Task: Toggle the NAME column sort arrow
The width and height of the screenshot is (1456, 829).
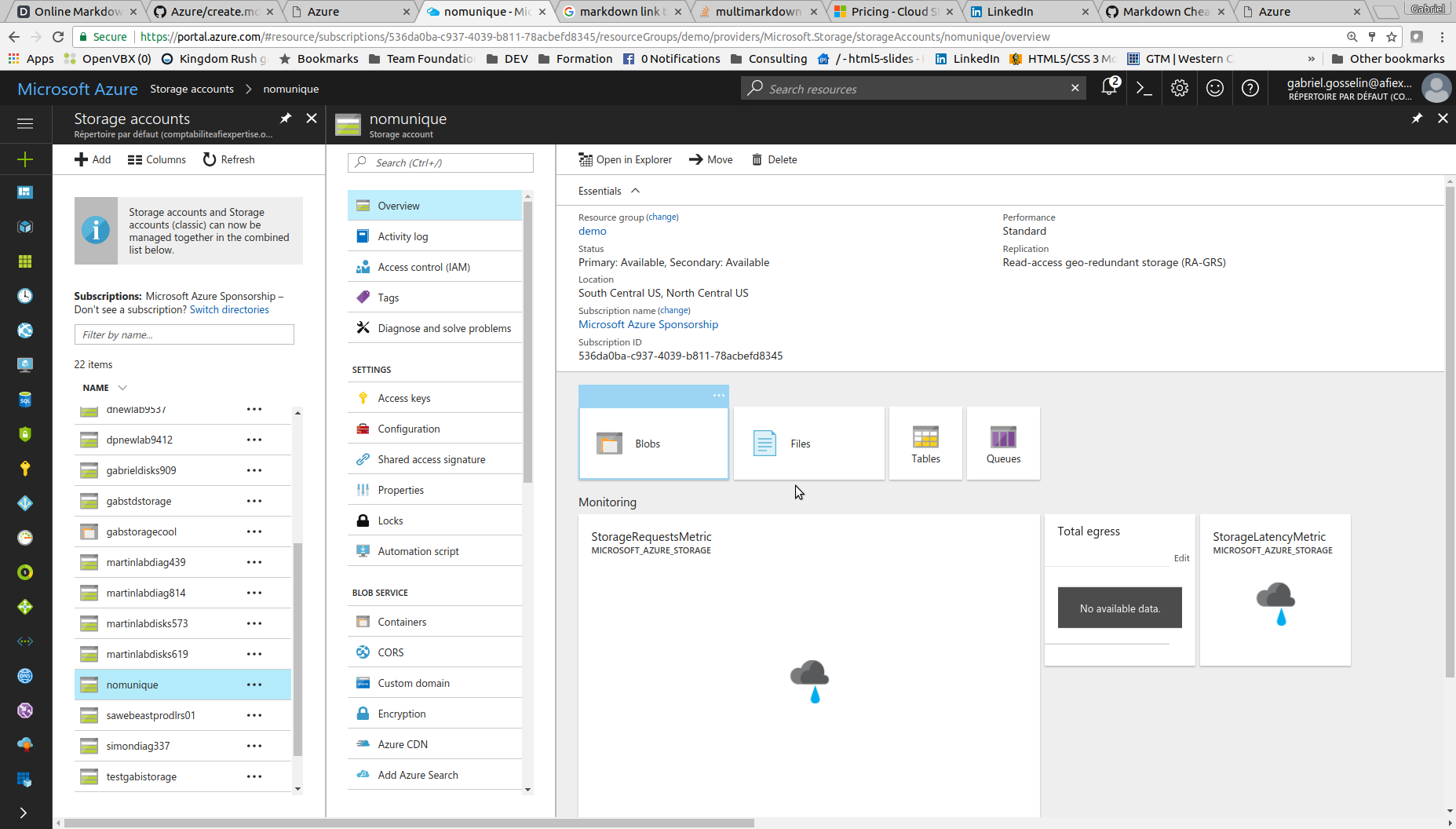Action: coord(122,388)
